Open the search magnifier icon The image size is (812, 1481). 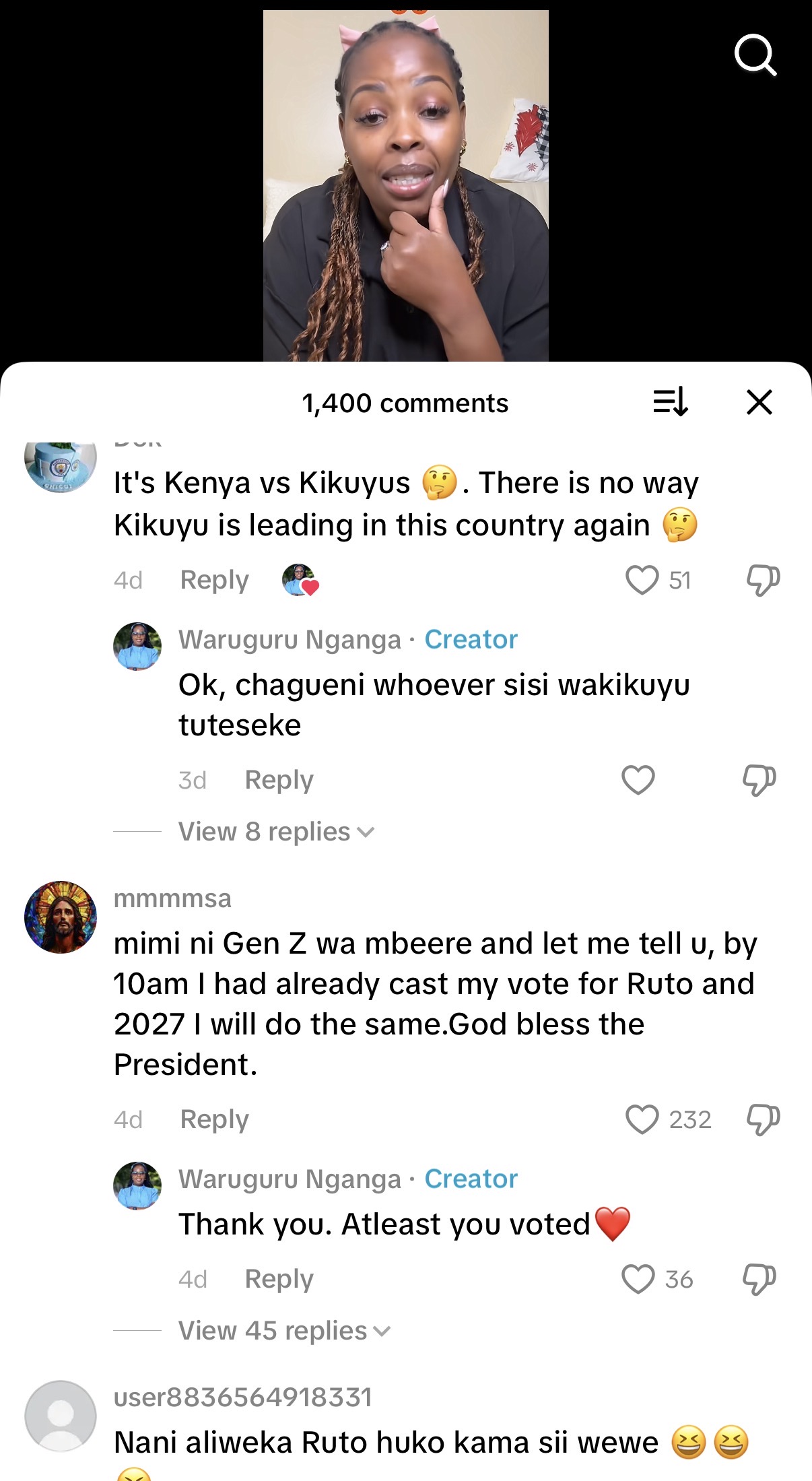pyautogui.click(x=755, y=55)
